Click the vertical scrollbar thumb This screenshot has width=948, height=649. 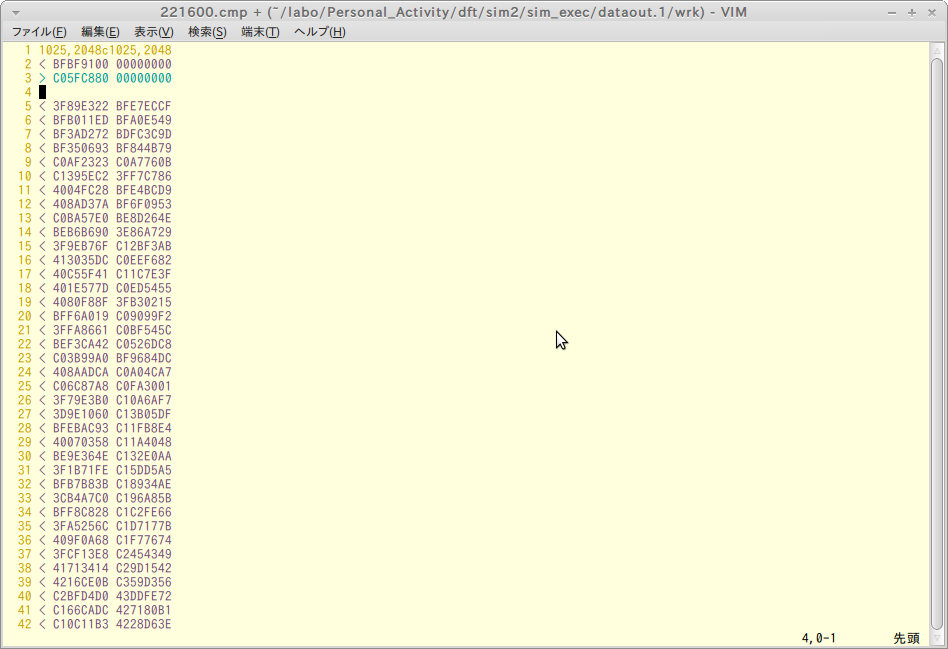[937, 344]
